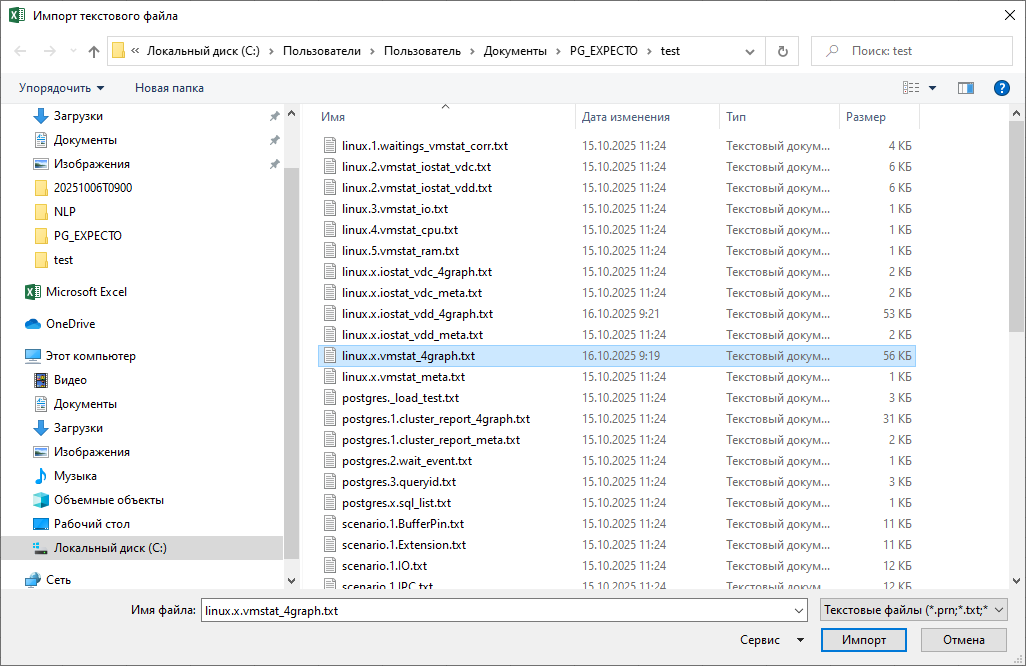Click the Поиск: test search box
1026x666 pixels.
coord(911,51)
